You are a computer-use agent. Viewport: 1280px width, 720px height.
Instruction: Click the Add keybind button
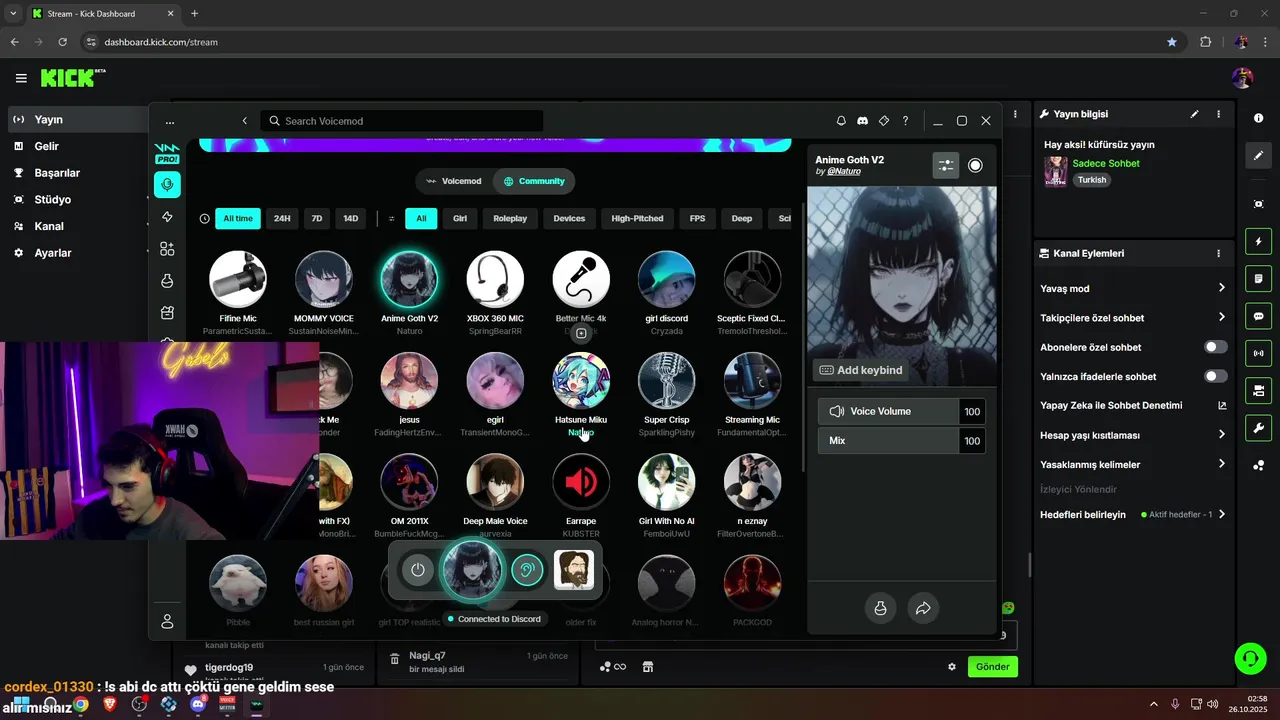click(x=861, y=370)
